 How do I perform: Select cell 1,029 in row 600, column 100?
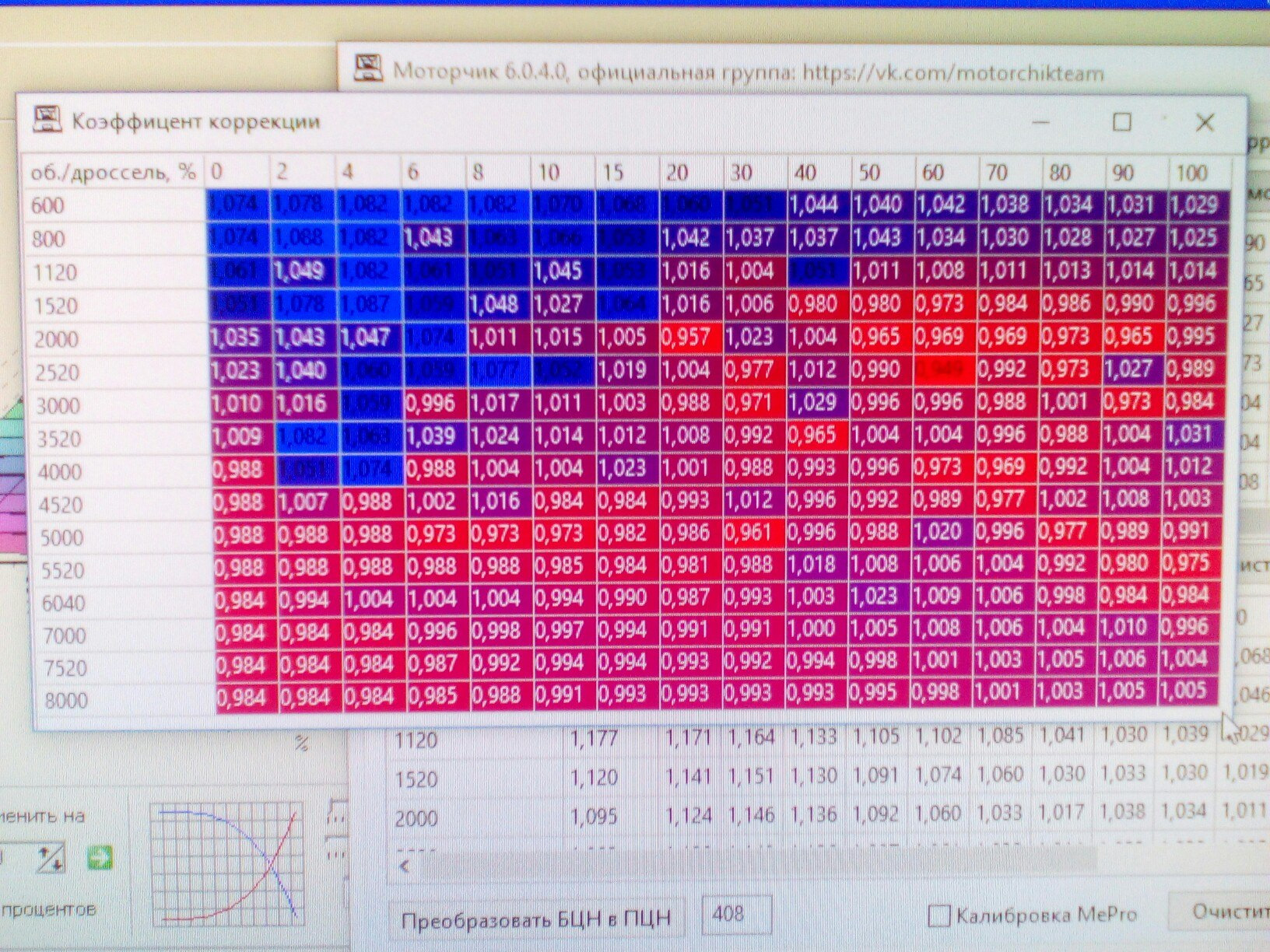[1199, 205]
